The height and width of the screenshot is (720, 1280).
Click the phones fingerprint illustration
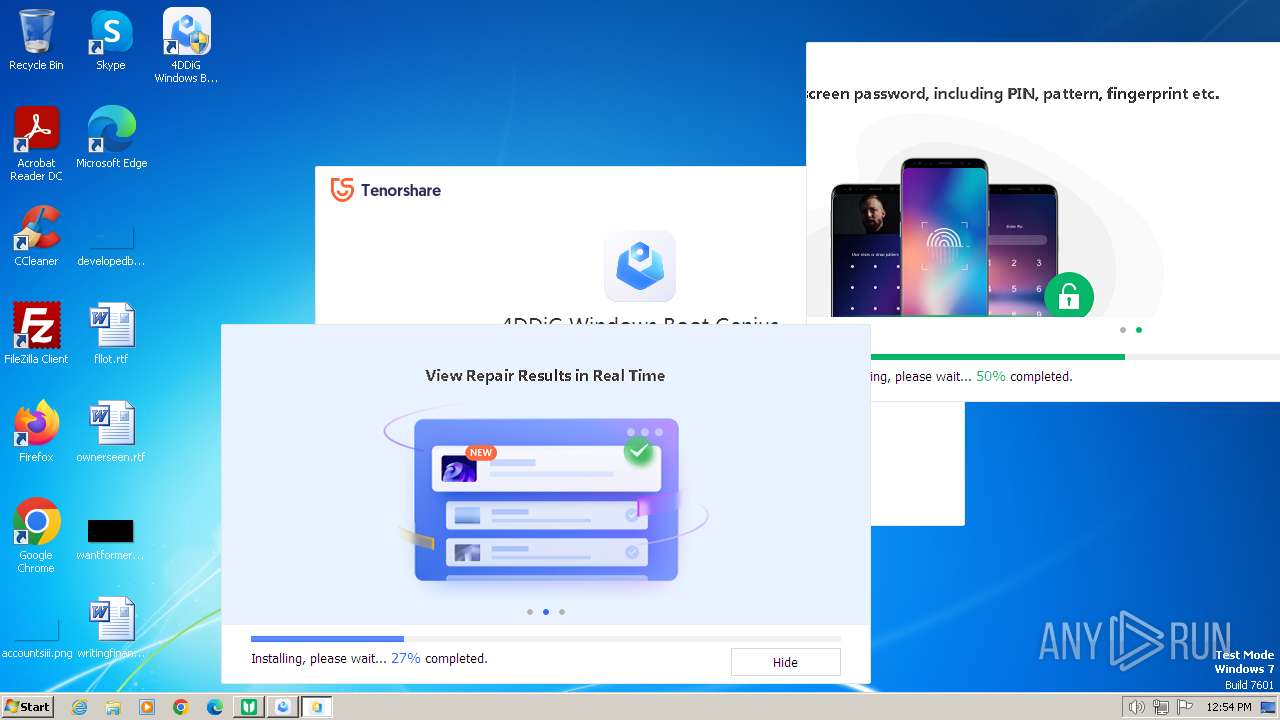click(945, 238)
